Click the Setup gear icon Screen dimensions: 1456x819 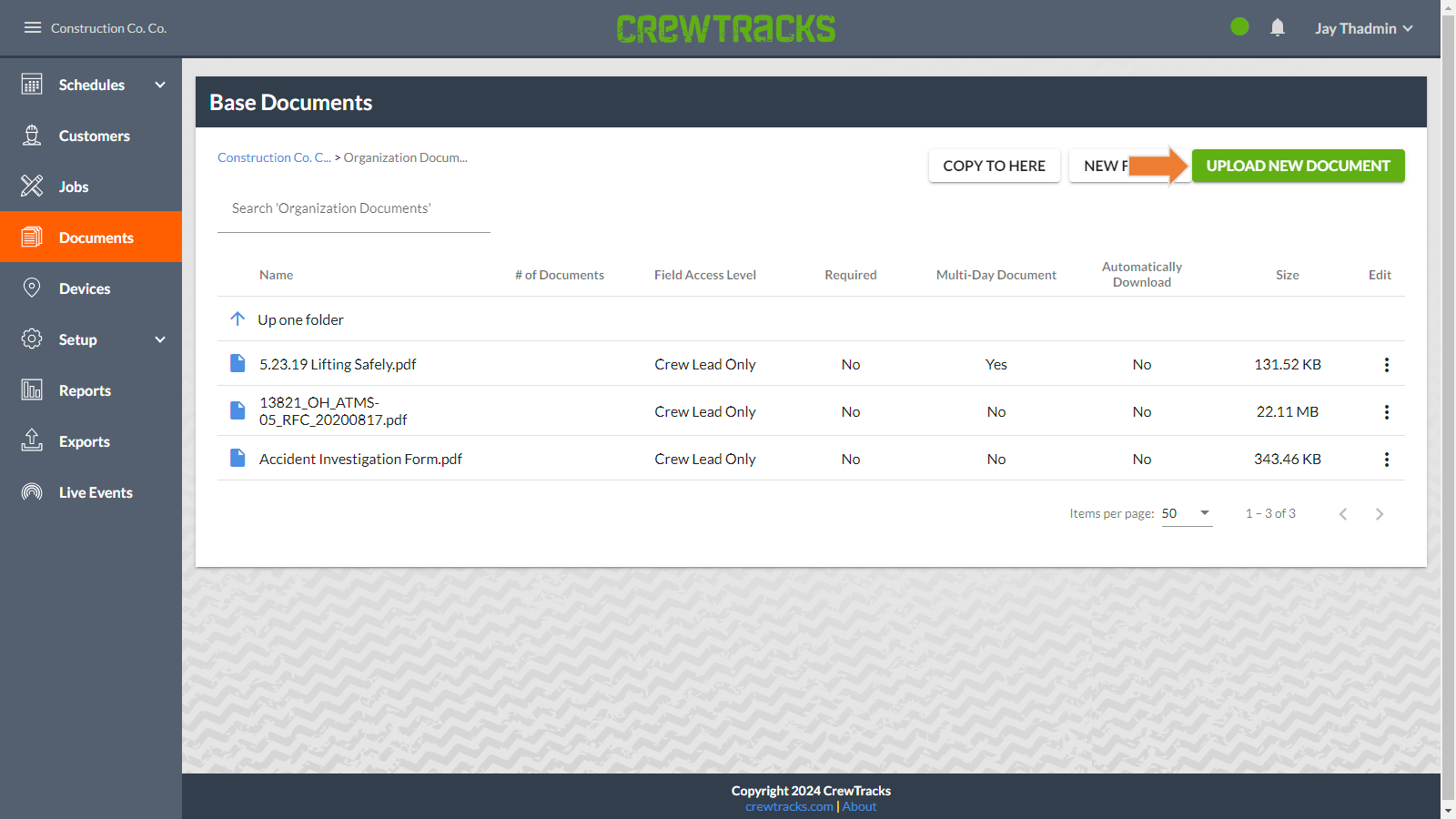[32, 339]
